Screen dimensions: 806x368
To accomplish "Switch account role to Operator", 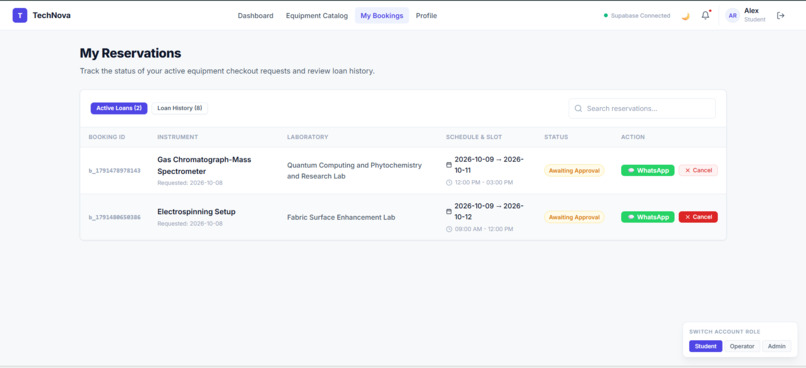I will pos(742,346).
